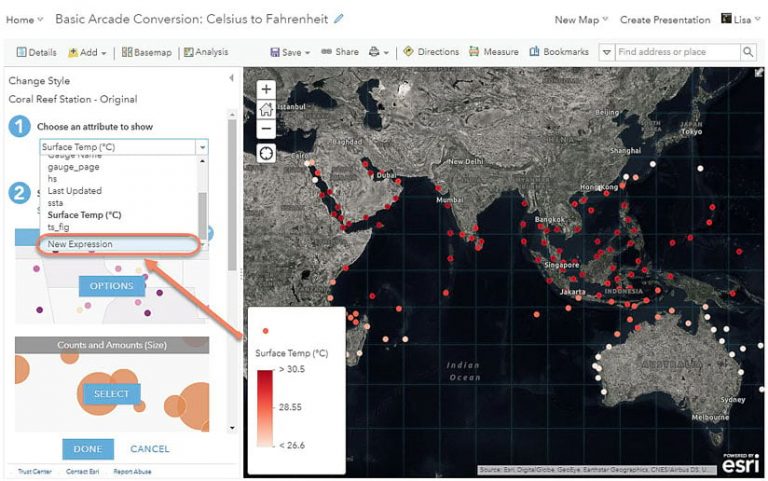Open the New Map menu
The height and width of the screenshot is (481, 768).
click(x=581, y=20)
